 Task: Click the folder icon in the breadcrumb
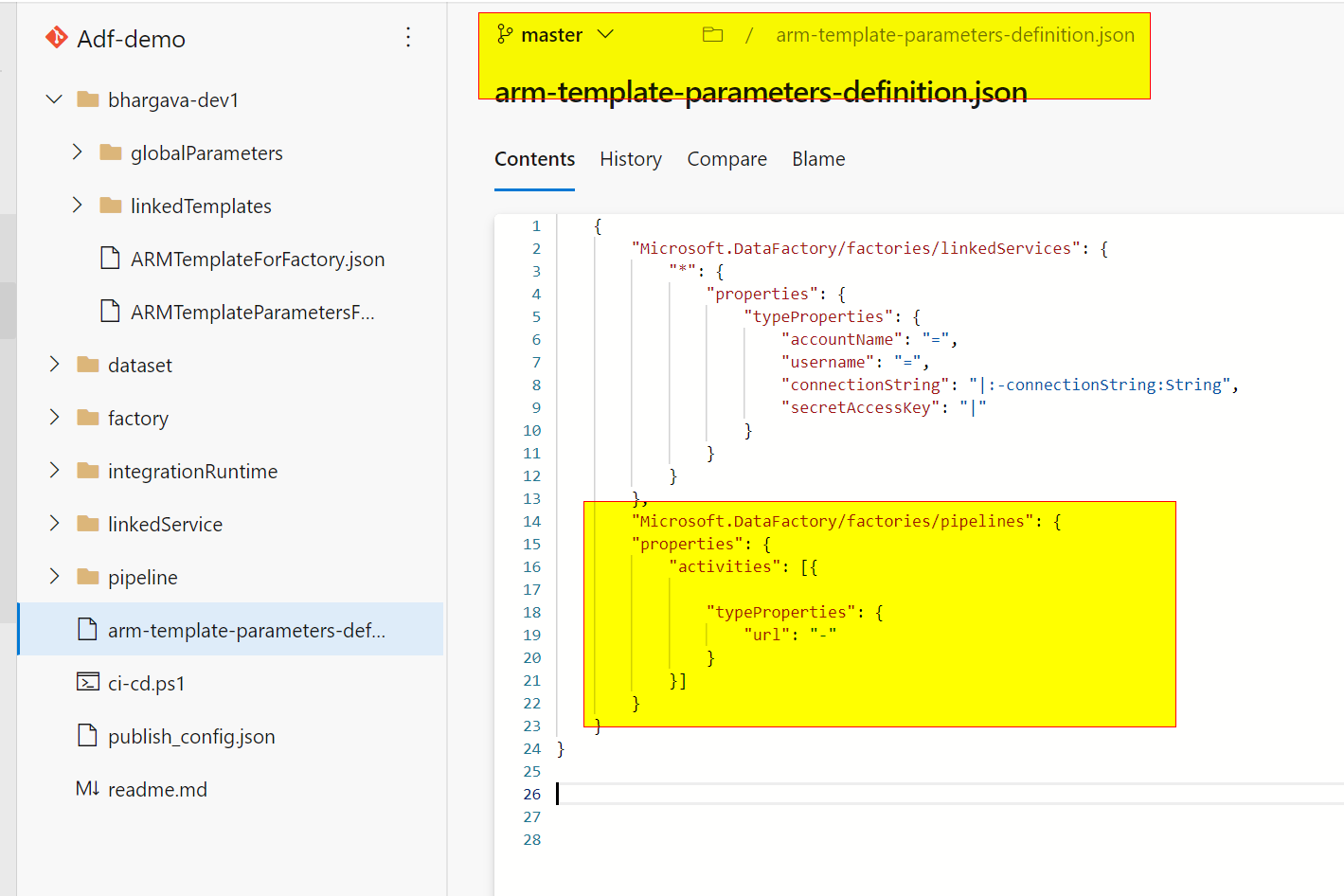tap(712, 34)
